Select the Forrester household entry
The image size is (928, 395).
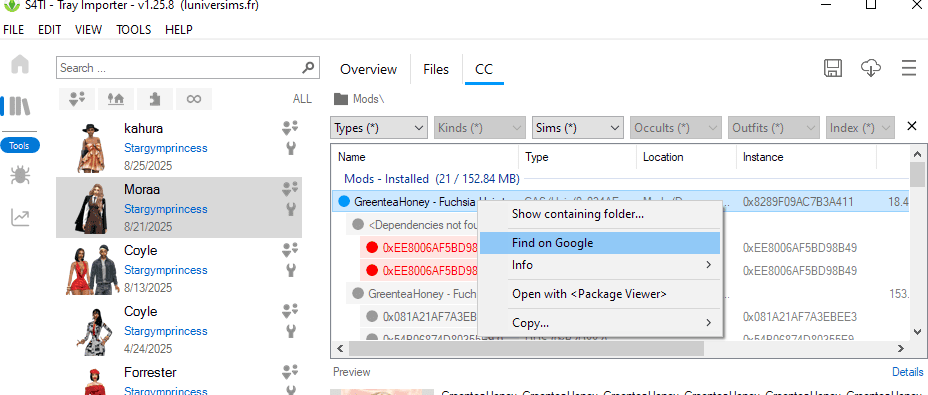pyautogui.click(x=179, y=378)
